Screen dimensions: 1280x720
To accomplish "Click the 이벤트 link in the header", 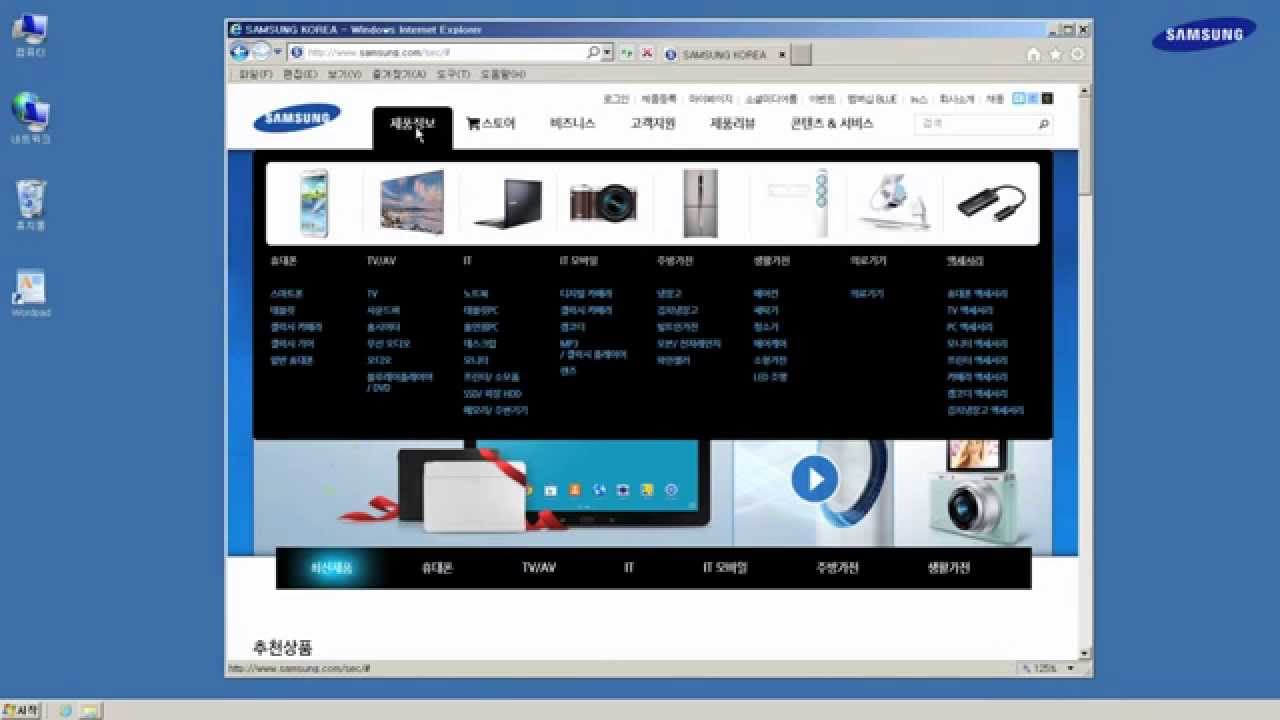I will pos(822,99).
